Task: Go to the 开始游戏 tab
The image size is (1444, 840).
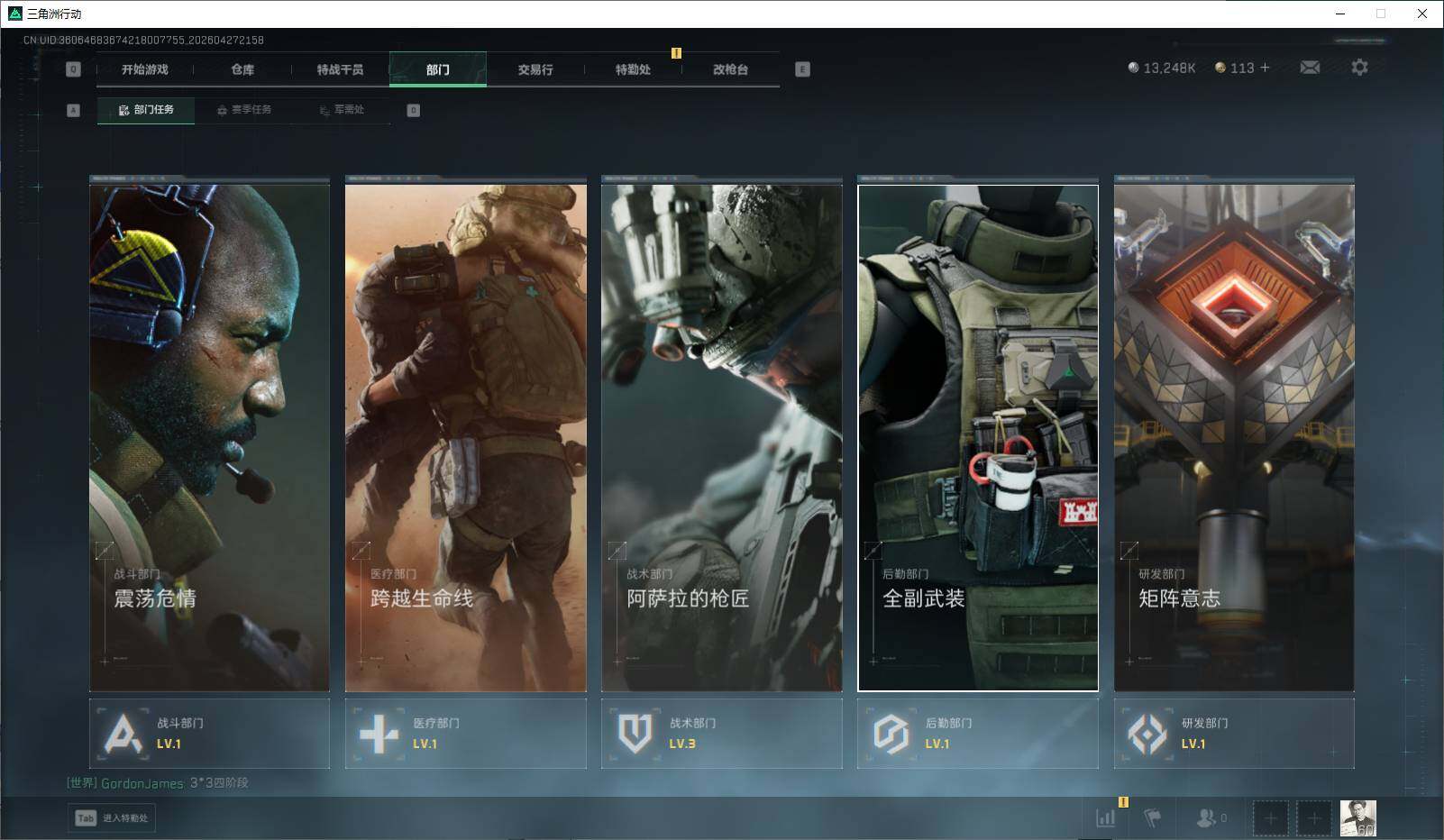Action: click(145, 69)
